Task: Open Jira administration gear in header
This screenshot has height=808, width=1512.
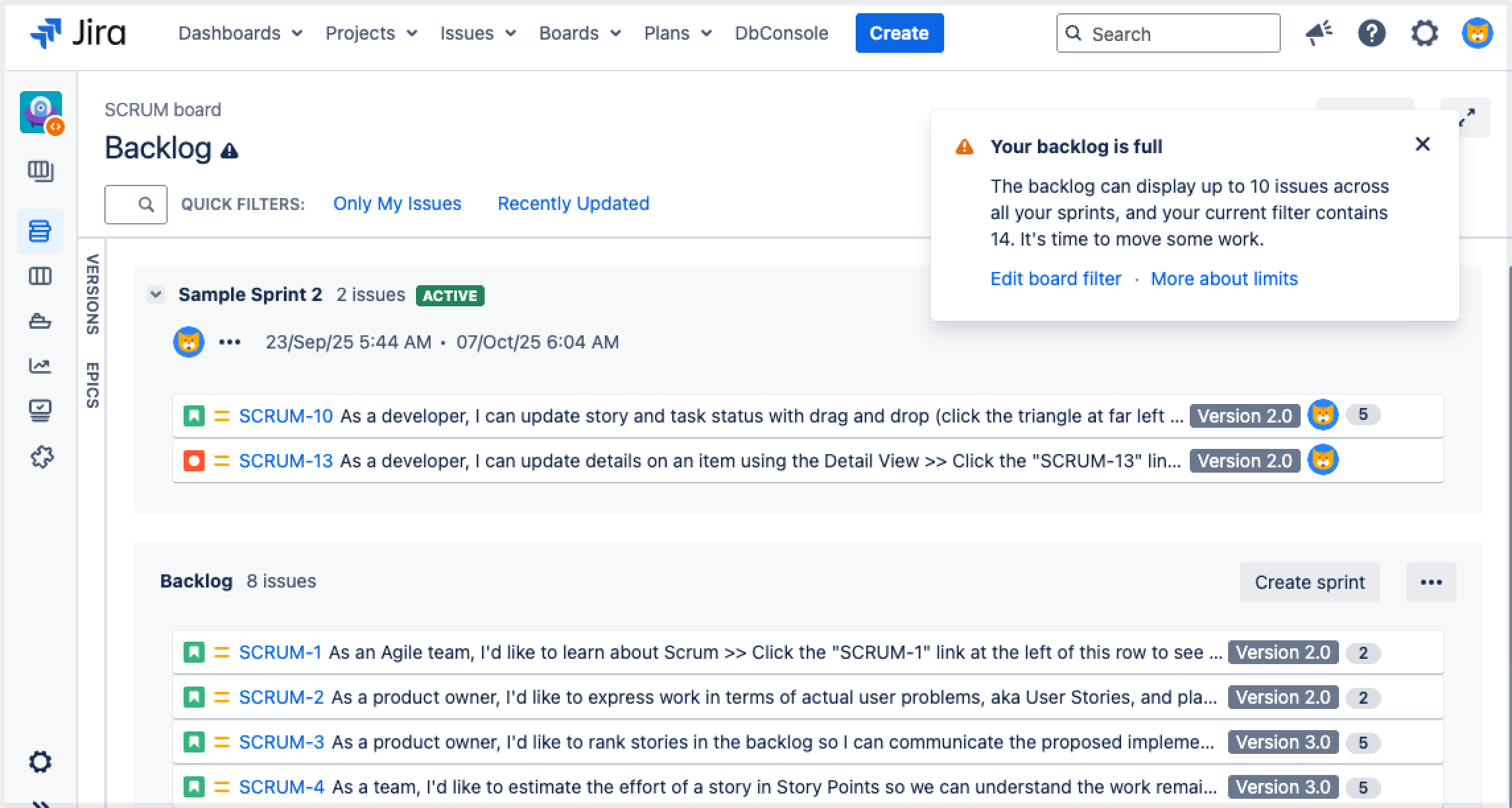Action: coord(1424,33)
